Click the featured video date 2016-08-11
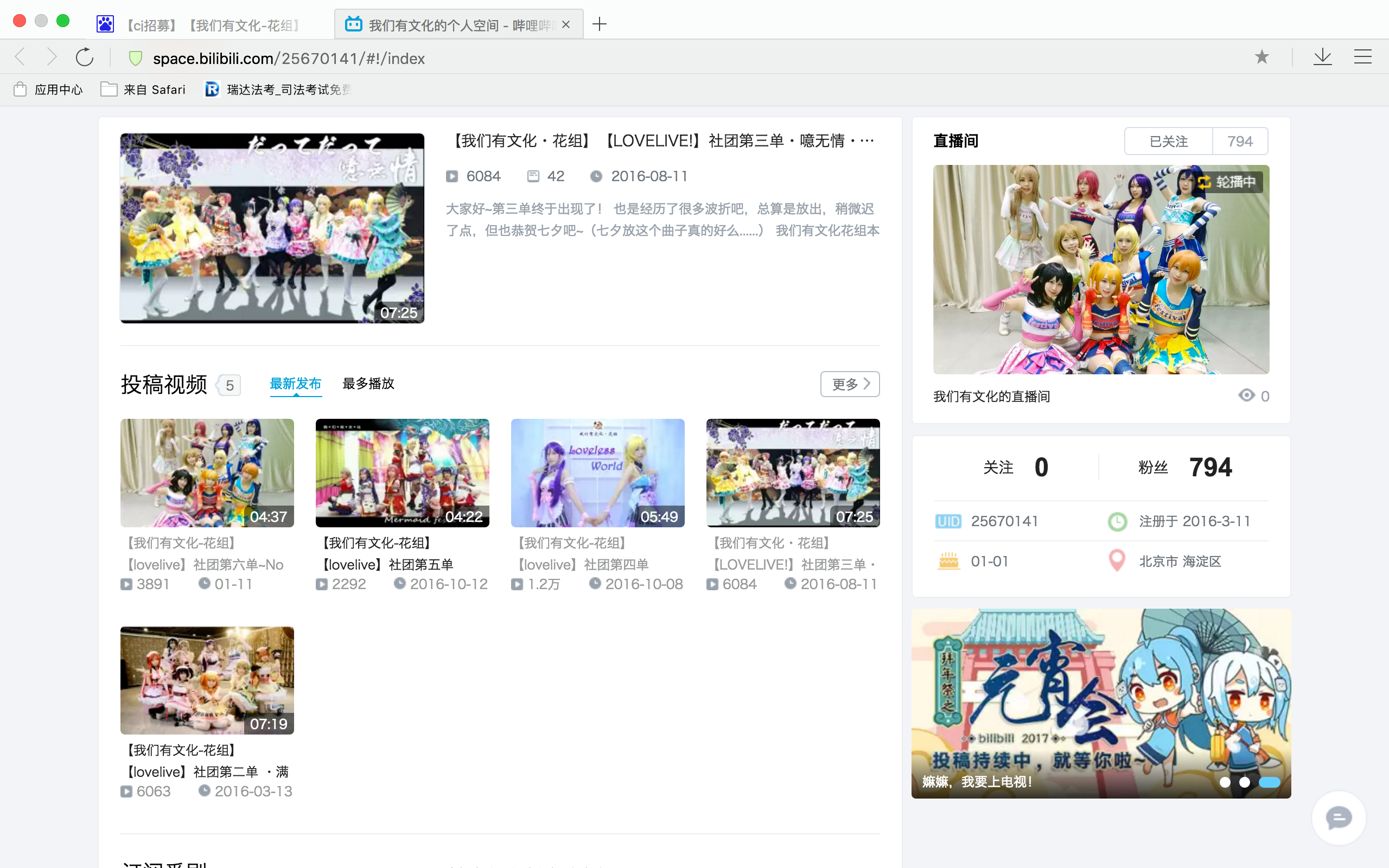The height and width of the screenshot is (868, 1389). (x=649, y=176)
